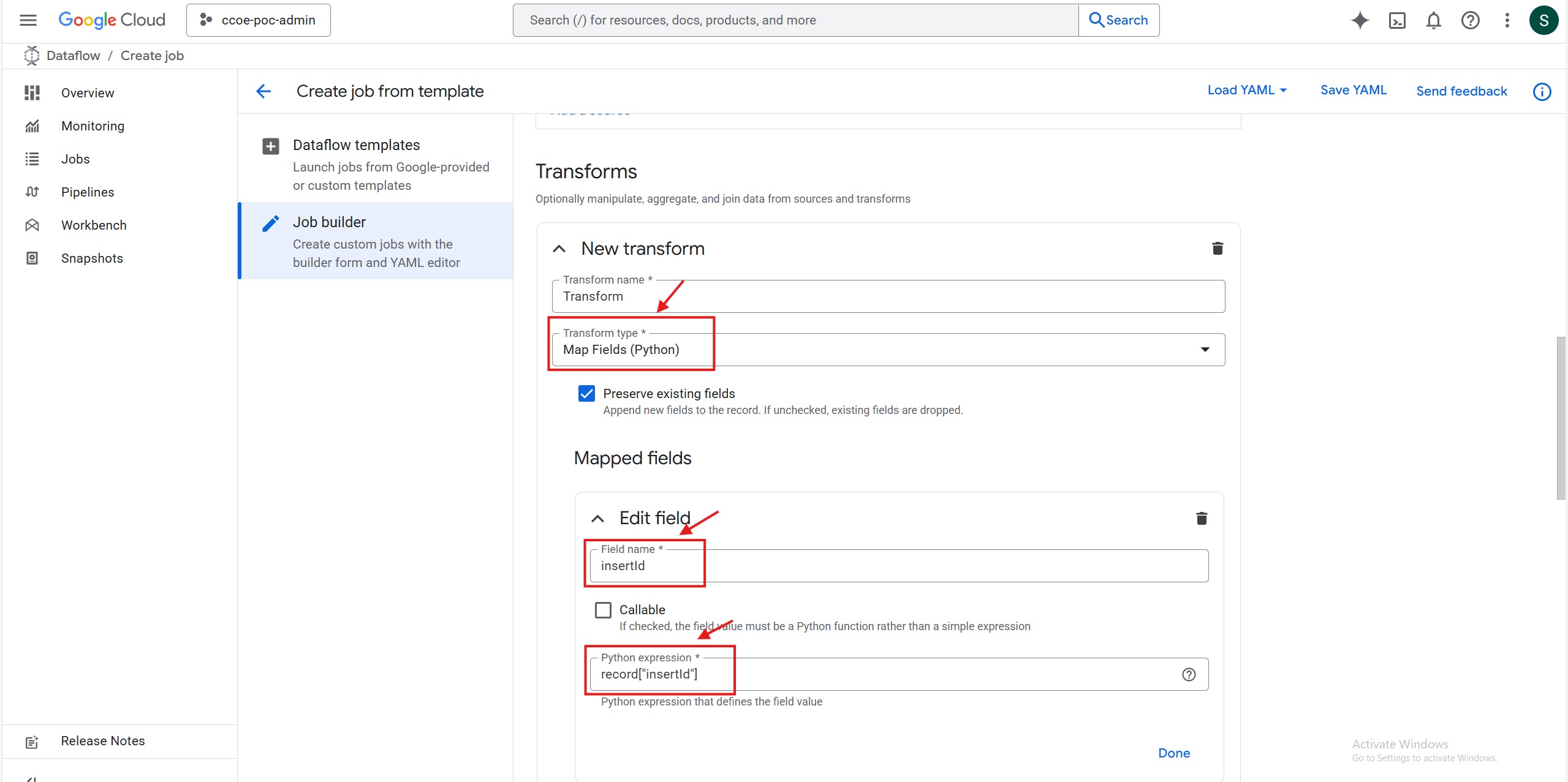Delete the New transform via trash icon
This screenshot has width=1568, height=782.
[x=1218, y=248]
